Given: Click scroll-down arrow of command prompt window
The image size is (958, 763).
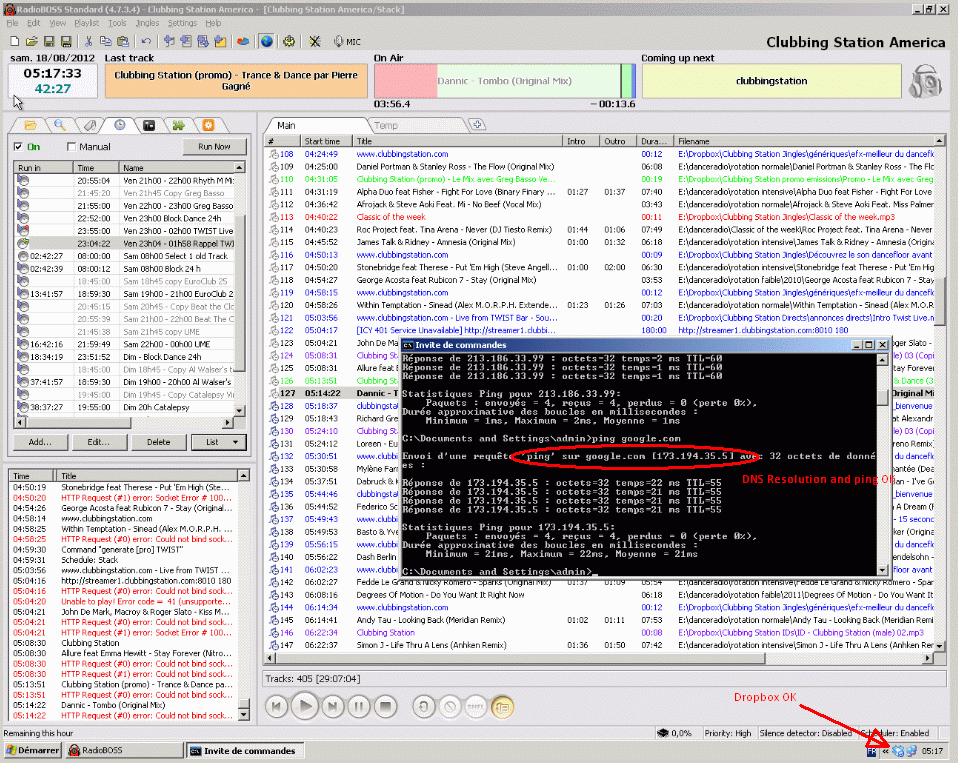Looking at the screenshot, I should [x=882, y=570].
